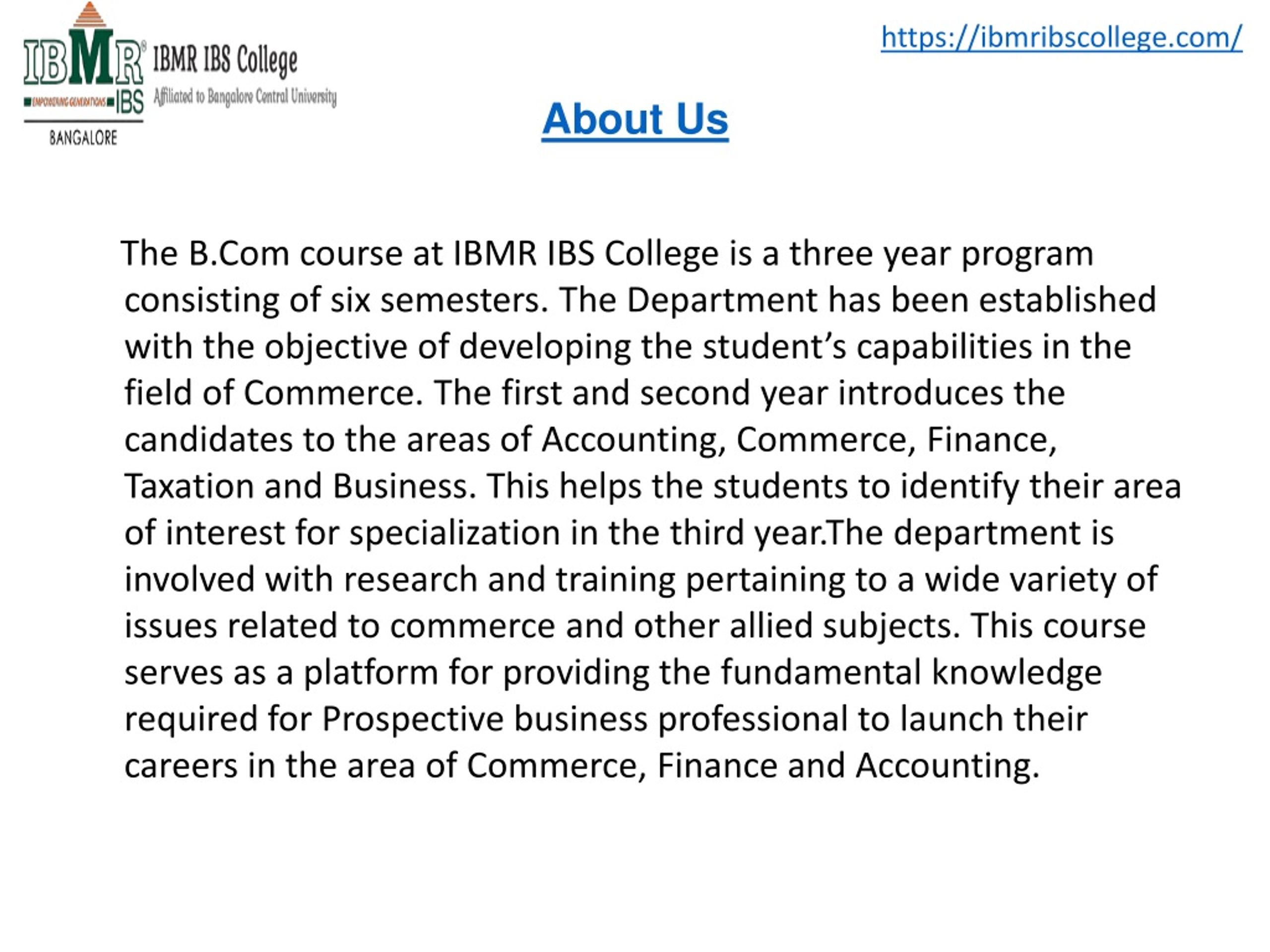The height and width of the screenshot is (952, 1270).
Task: Click the line starting with field of Commerce
Action: 595,393
